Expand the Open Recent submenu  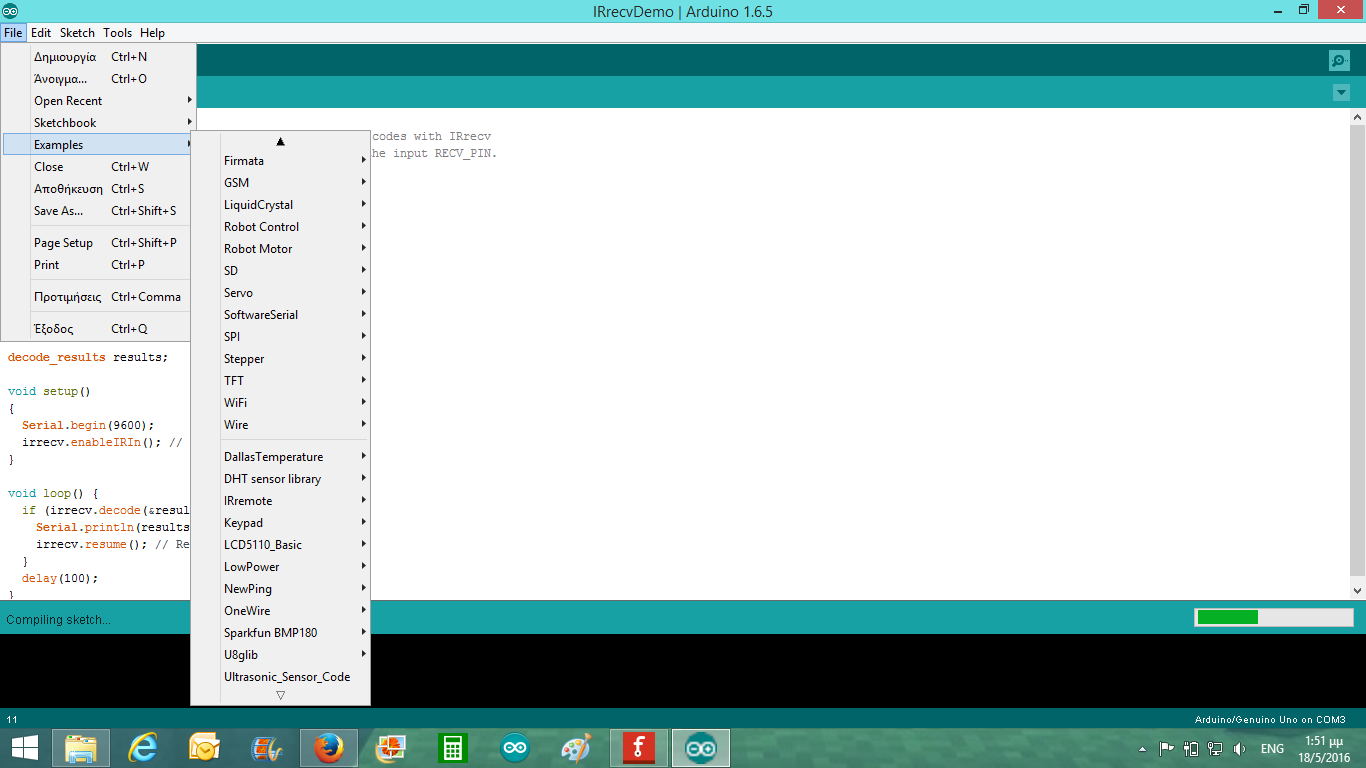[x=98, y=101]
